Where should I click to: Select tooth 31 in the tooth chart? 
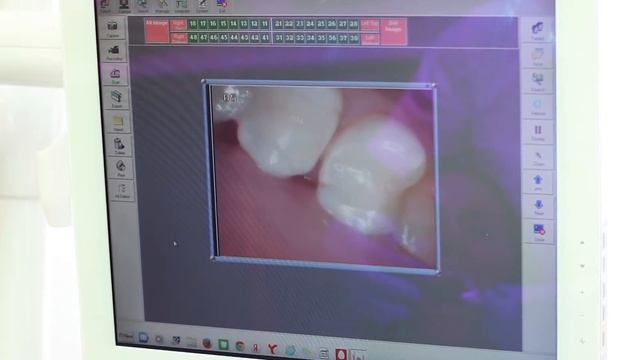click(x=279, y=38)
